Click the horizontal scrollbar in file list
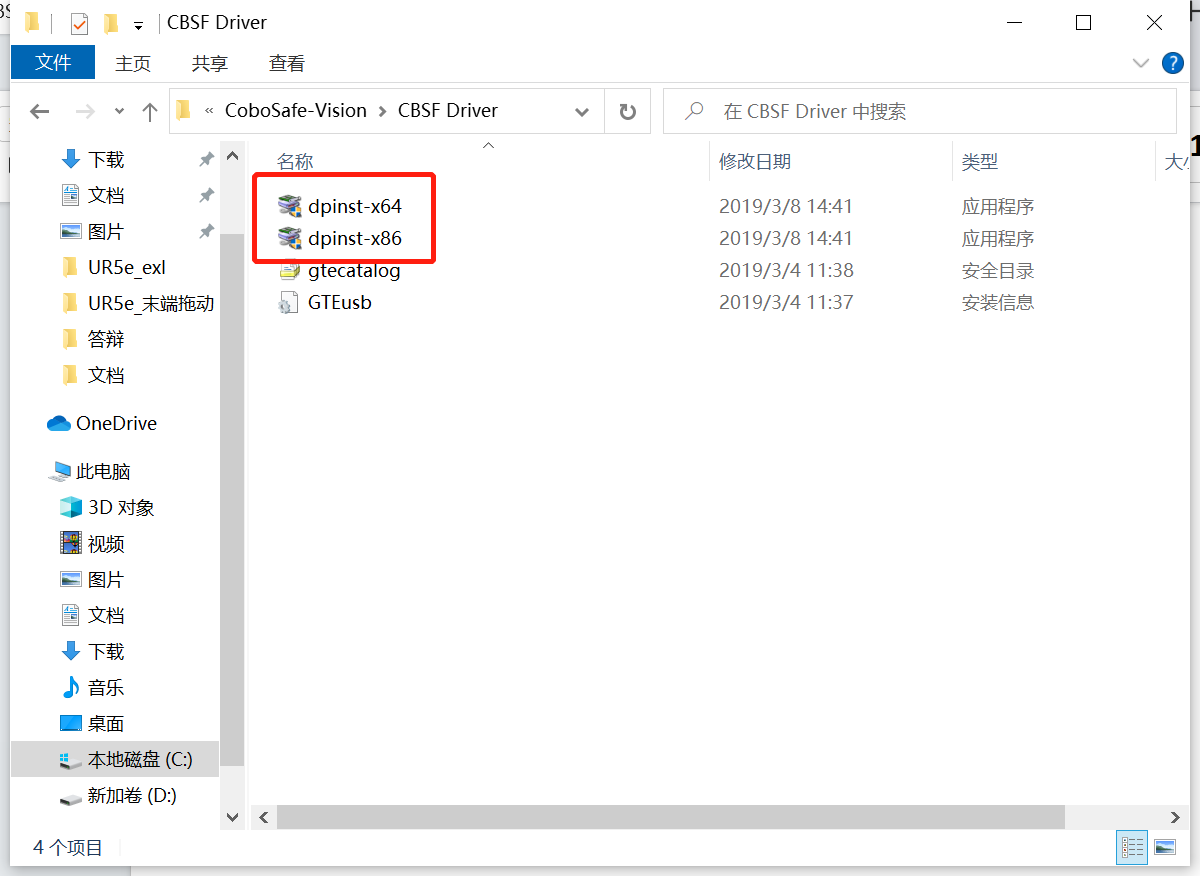The image size is (1200, 876). [670, 817]
